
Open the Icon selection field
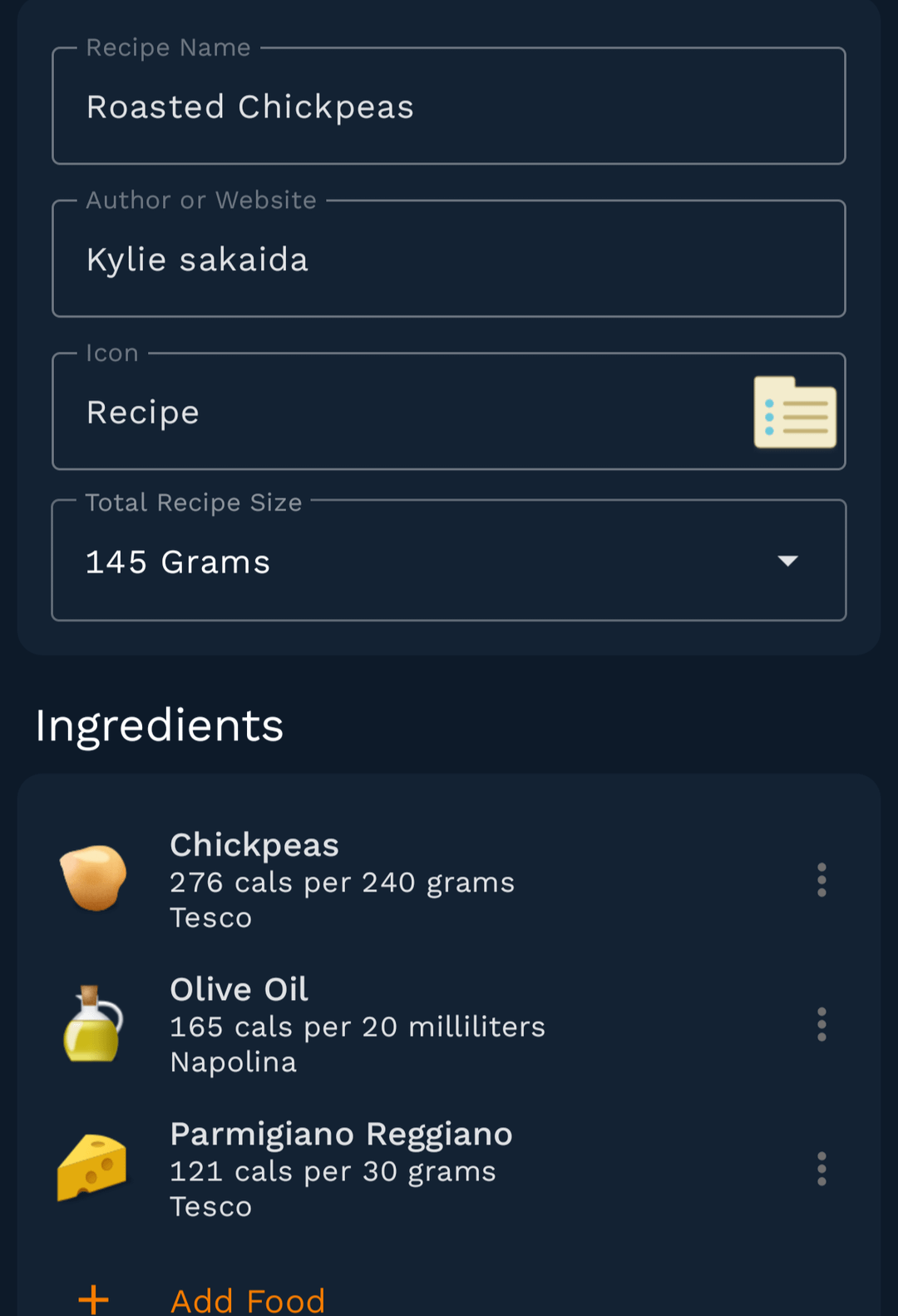click(x=399, y=413)
